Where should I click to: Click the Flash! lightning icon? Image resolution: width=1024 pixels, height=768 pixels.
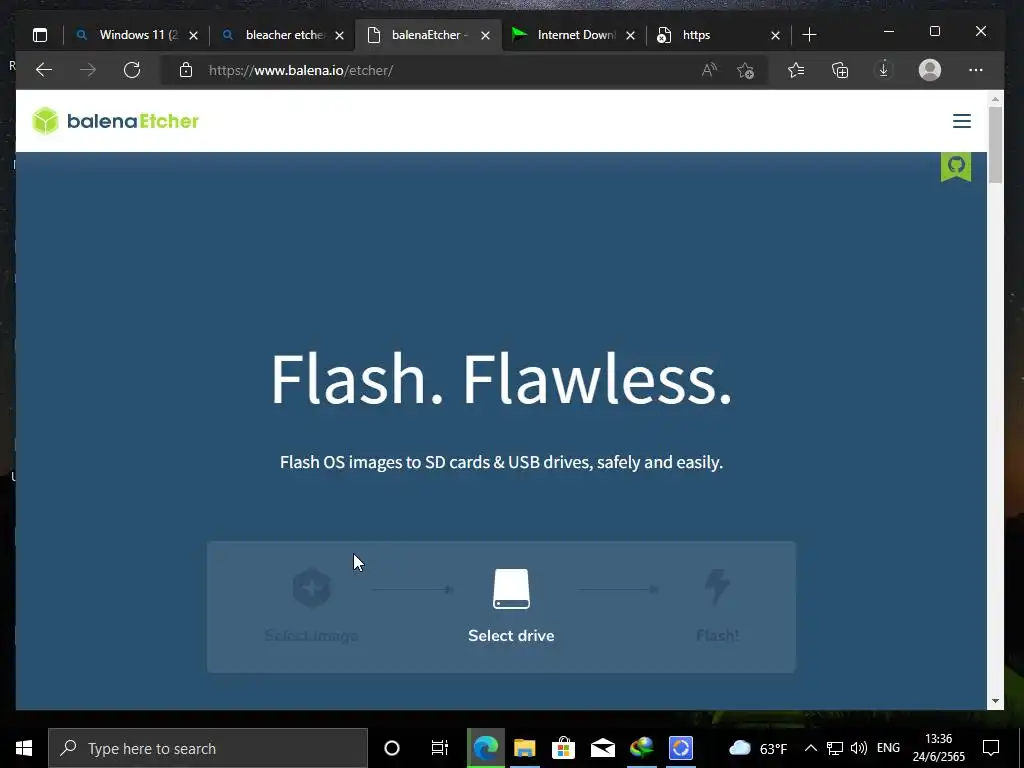717,586
